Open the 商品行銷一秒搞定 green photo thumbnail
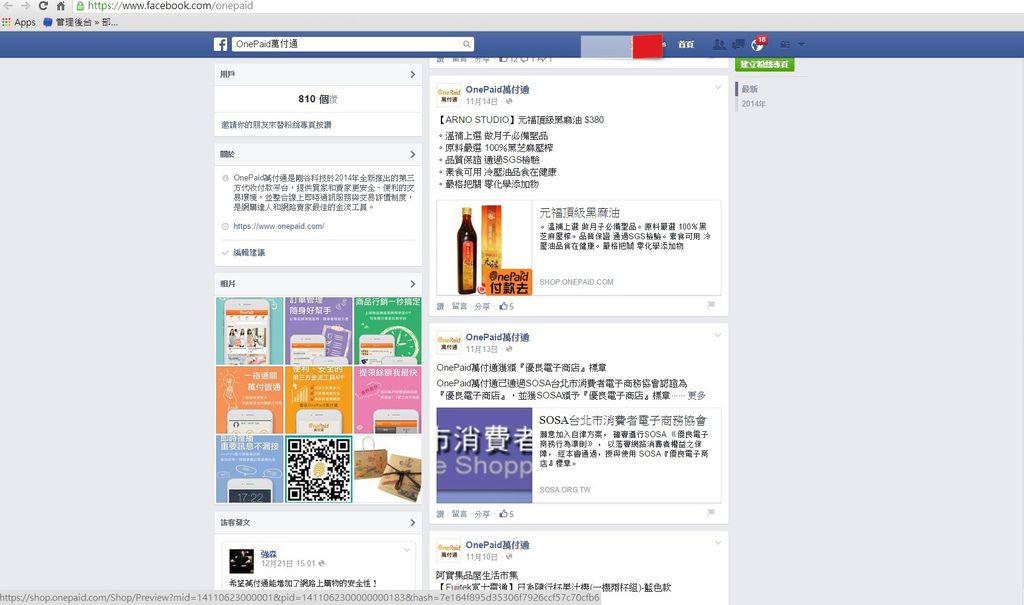This screenshot has width=1024, height=605. click(x=388, y=331)
